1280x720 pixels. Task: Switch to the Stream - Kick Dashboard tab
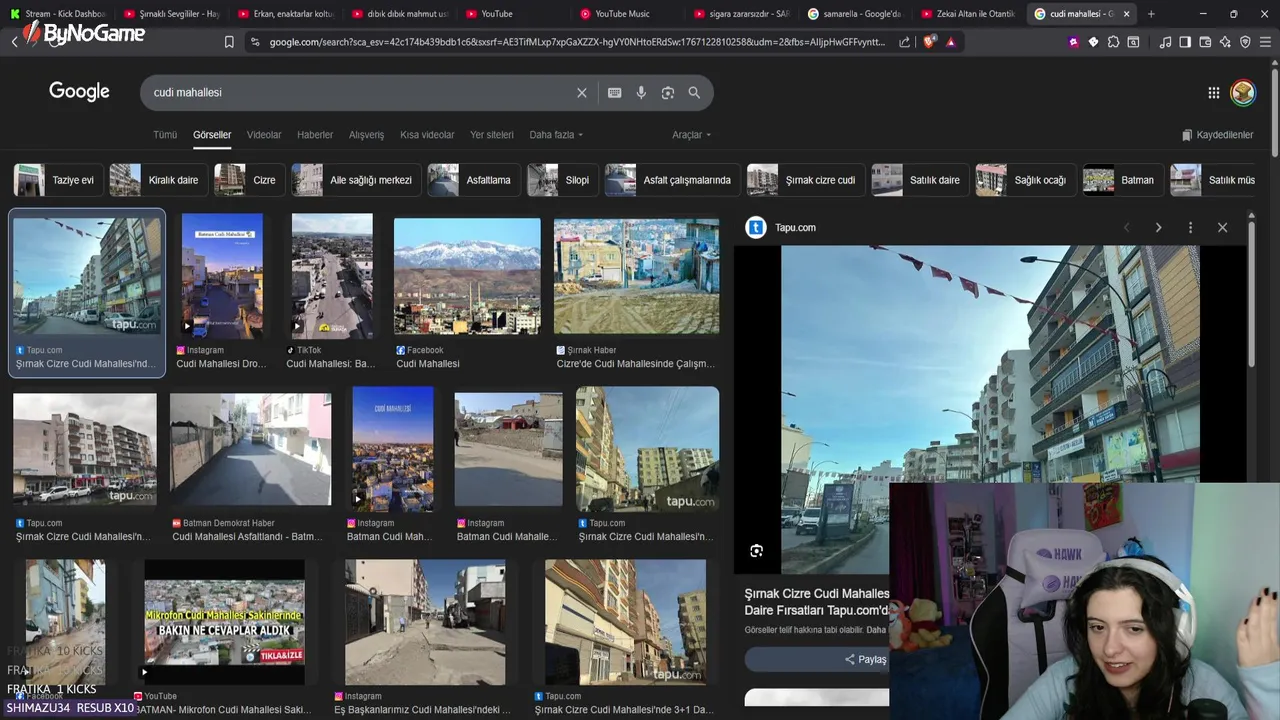(x=58, y=14)
